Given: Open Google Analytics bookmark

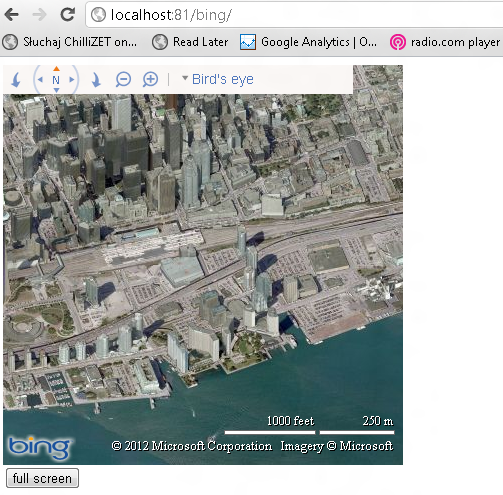Looking at the screenshot, I should point(309,42).
